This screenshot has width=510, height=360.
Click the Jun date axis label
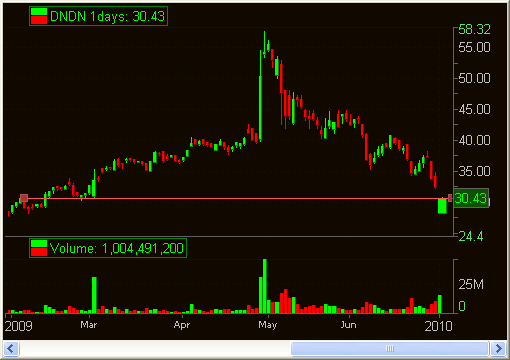349,325
